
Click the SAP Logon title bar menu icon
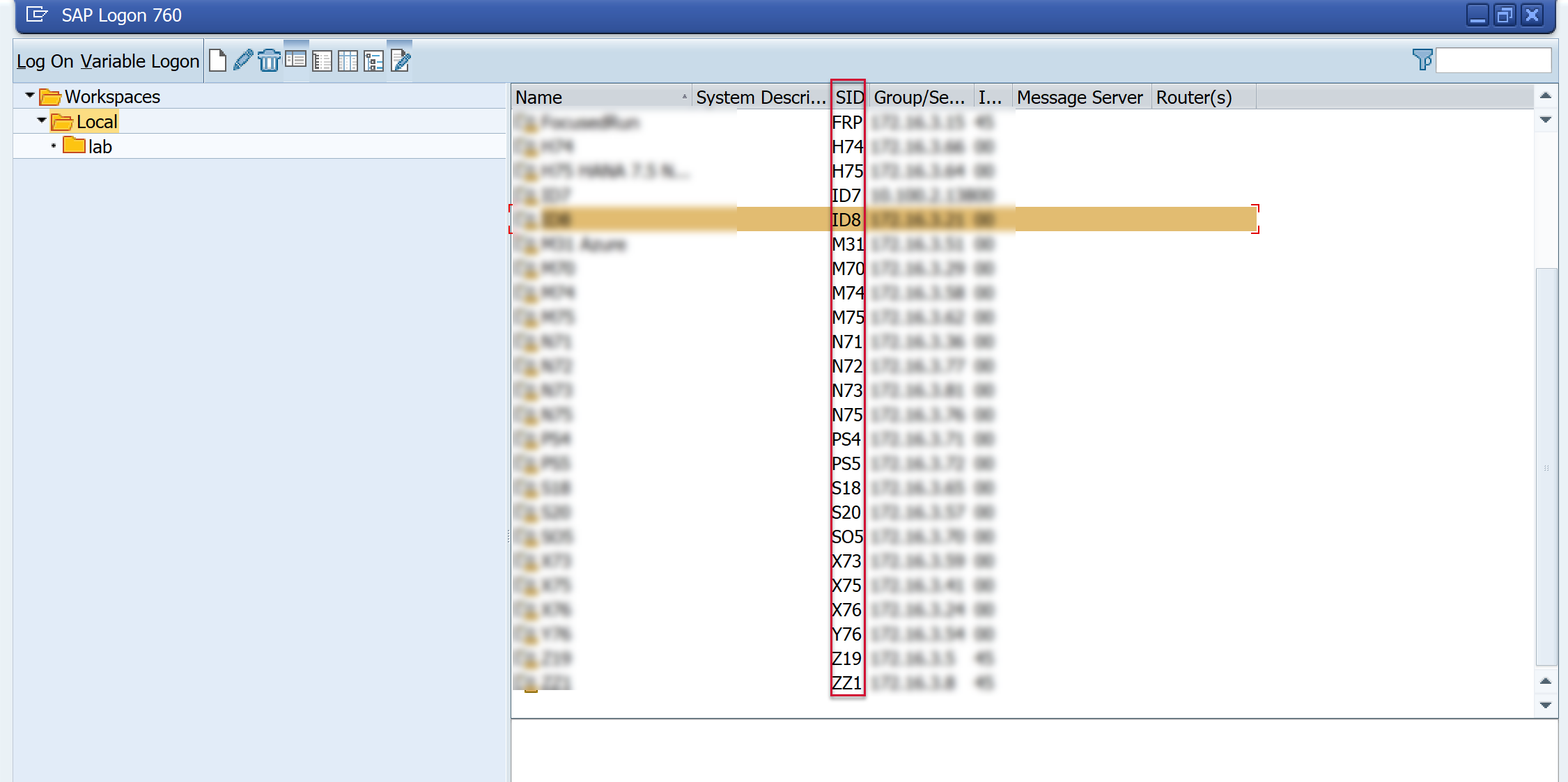point(36,15)
